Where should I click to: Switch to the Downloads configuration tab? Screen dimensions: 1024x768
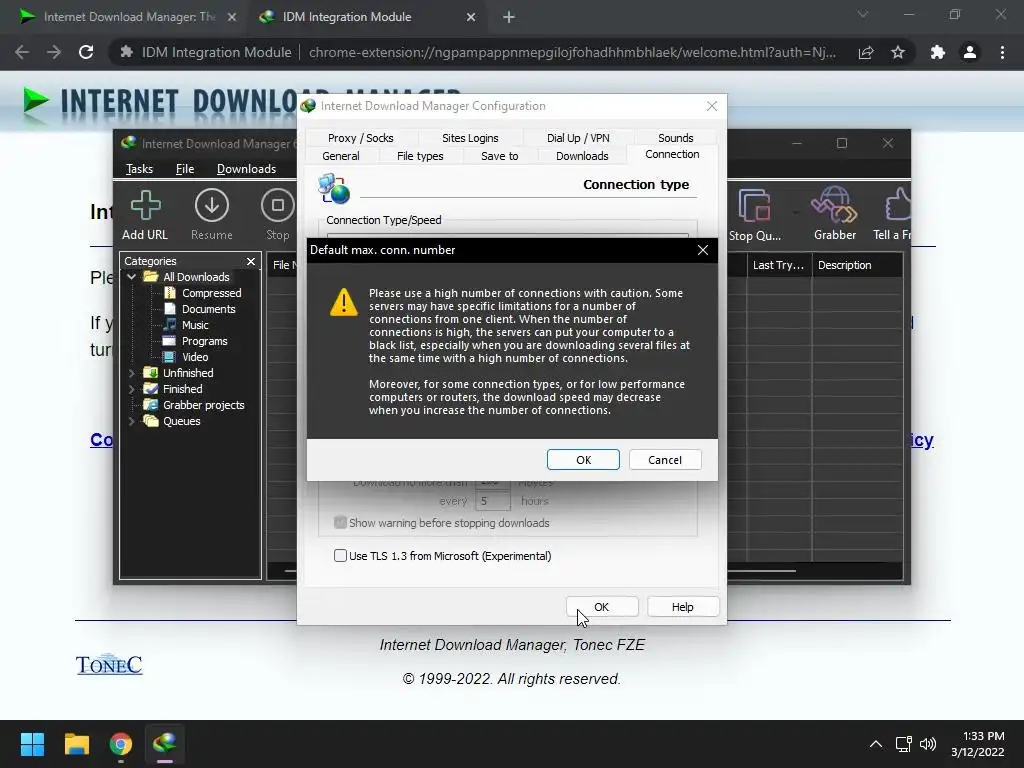582,156
